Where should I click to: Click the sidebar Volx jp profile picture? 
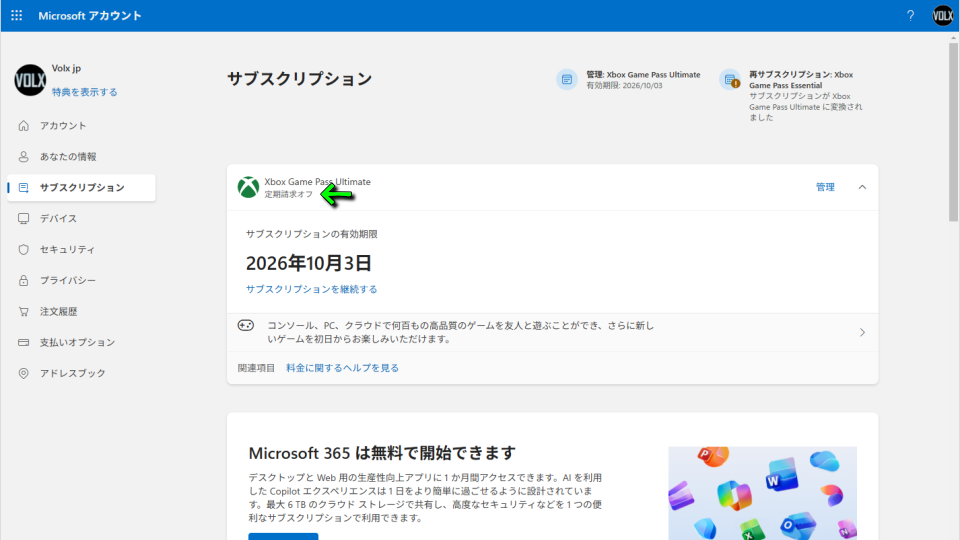(30, 80)
